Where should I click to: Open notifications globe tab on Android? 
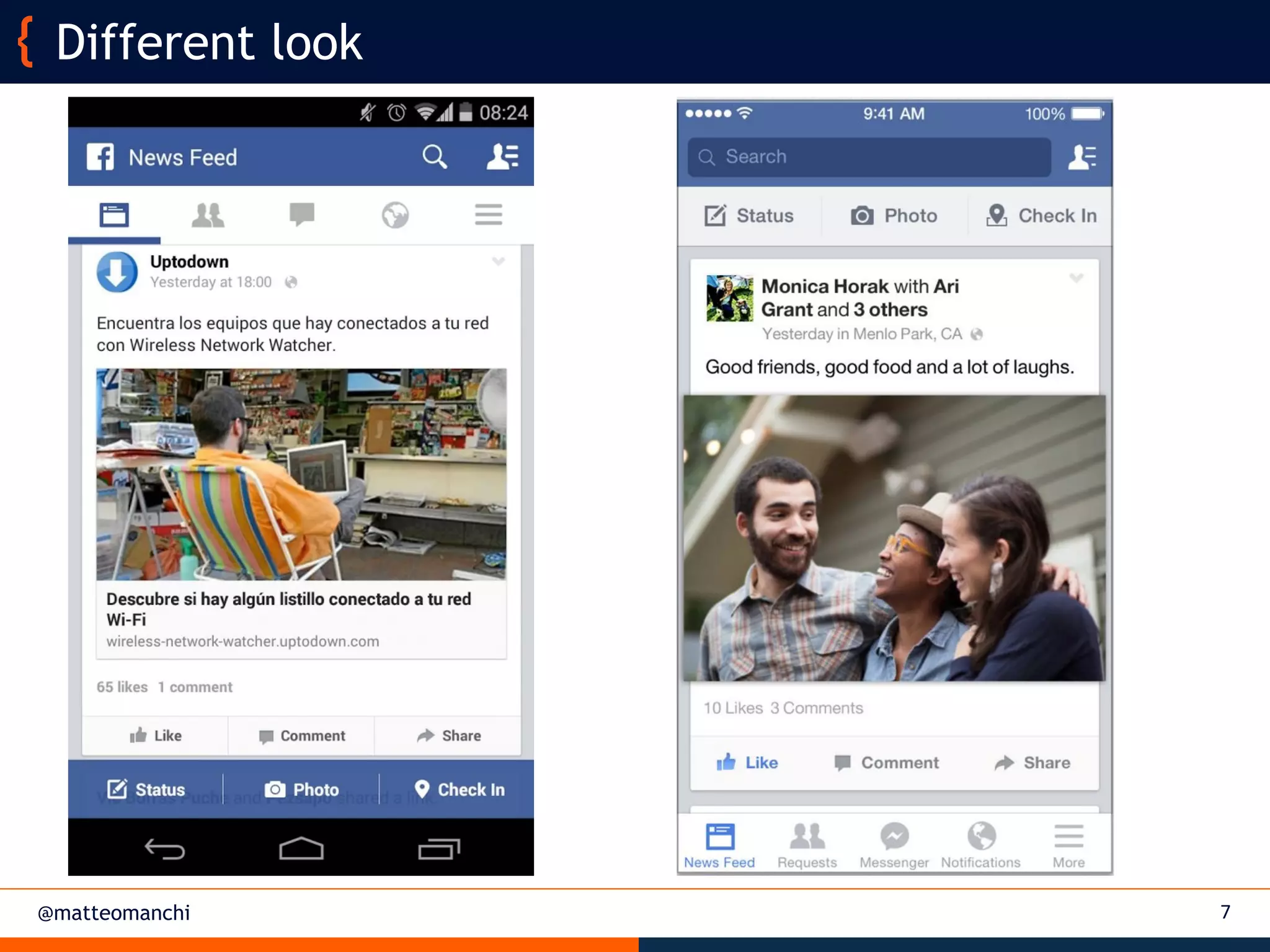click(395, 215)
